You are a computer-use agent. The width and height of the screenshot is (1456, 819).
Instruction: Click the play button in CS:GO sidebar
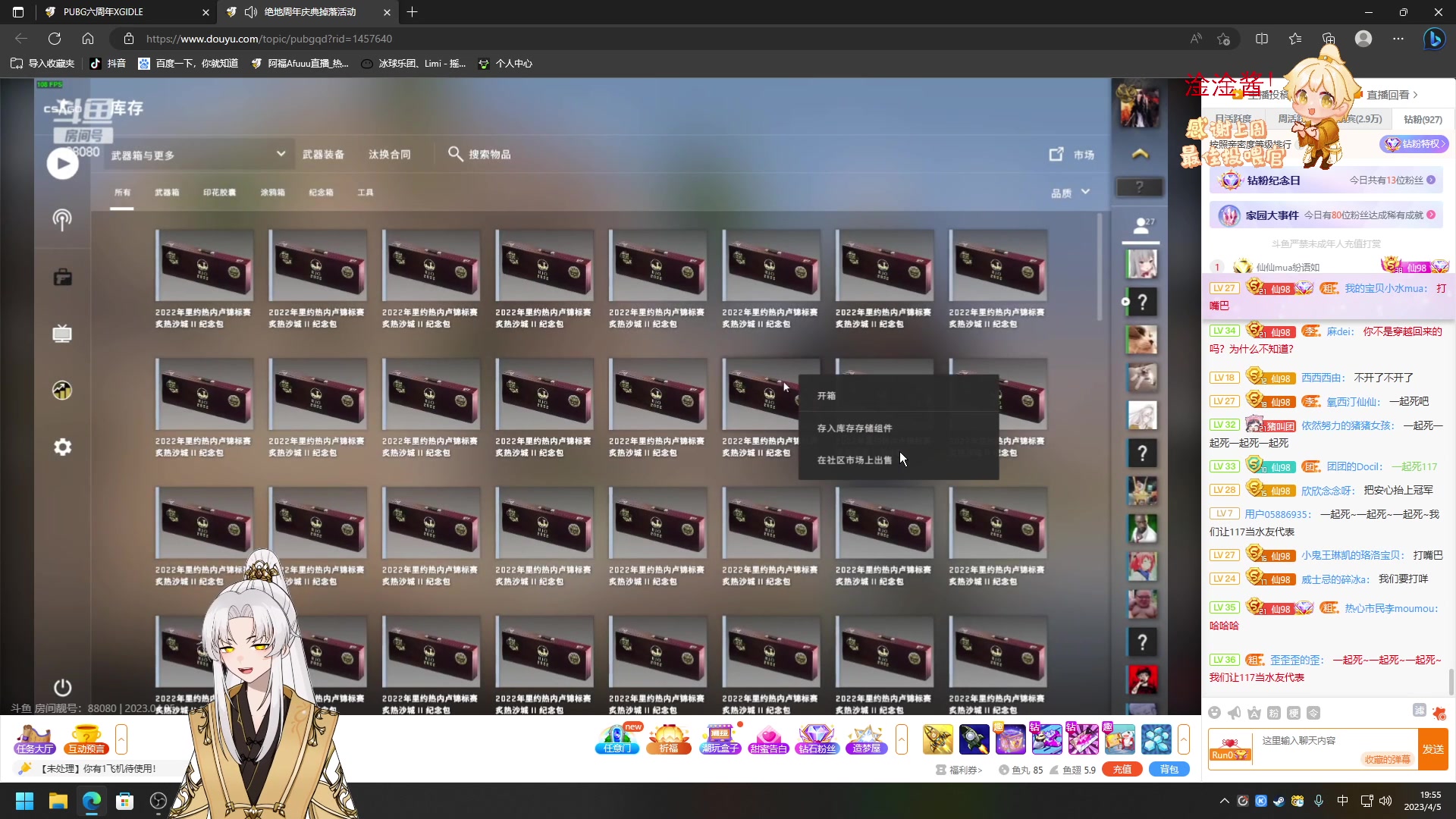tap(62, 164)
